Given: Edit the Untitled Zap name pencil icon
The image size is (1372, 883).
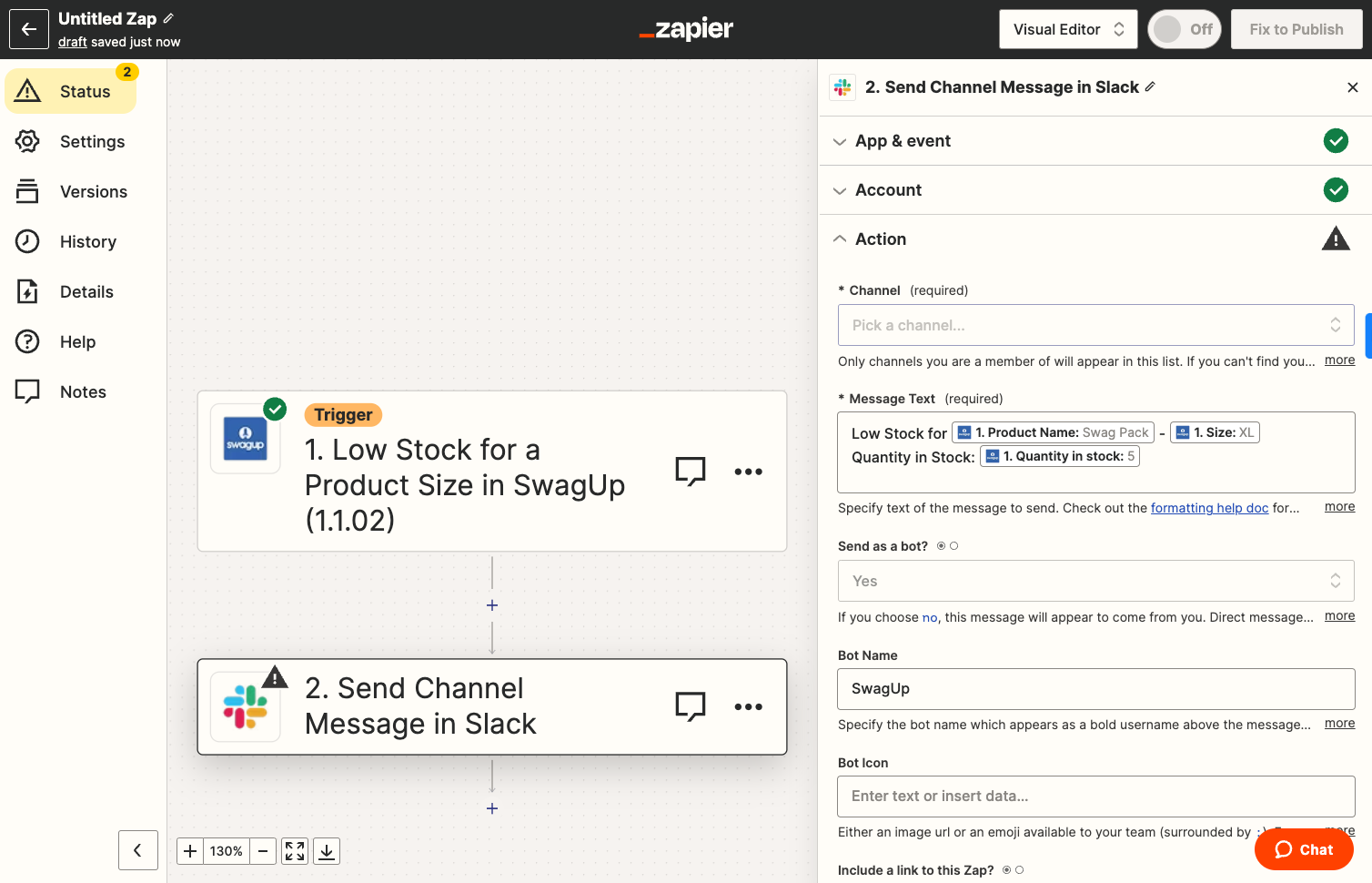Looking at the screenshot, I should pyautogui.click(x=168, y=18).
